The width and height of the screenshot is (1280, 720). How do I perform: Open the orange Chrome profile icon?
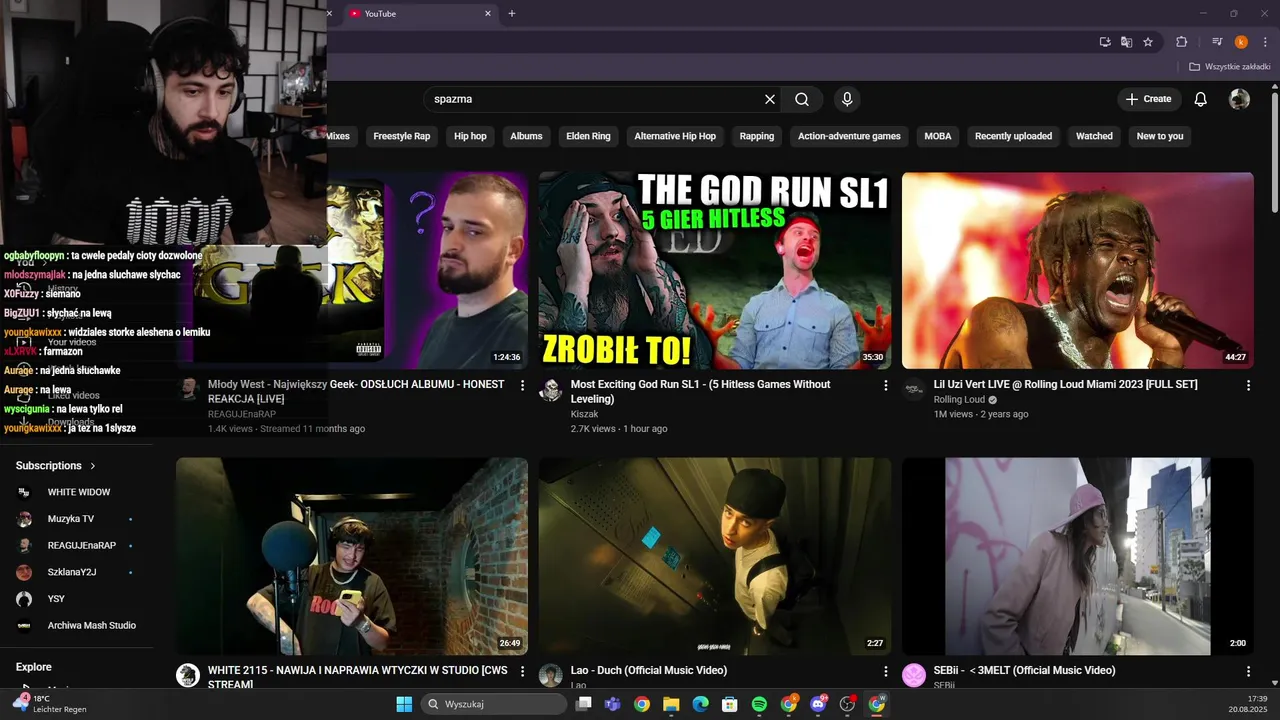(x=1241, y=42)
